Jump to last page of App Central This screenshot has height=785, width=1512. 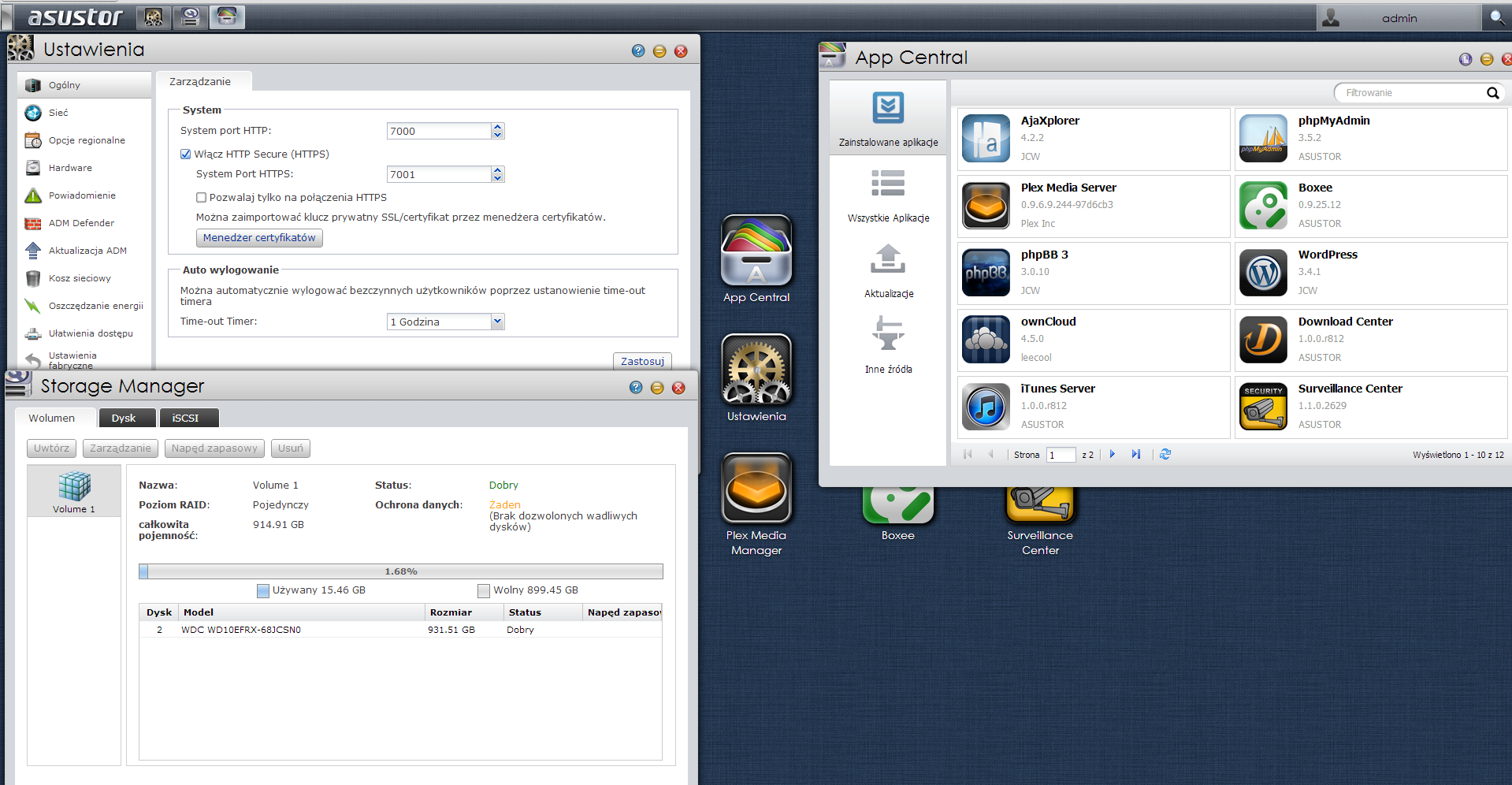pyautogui.click(x=1135, y=454)
